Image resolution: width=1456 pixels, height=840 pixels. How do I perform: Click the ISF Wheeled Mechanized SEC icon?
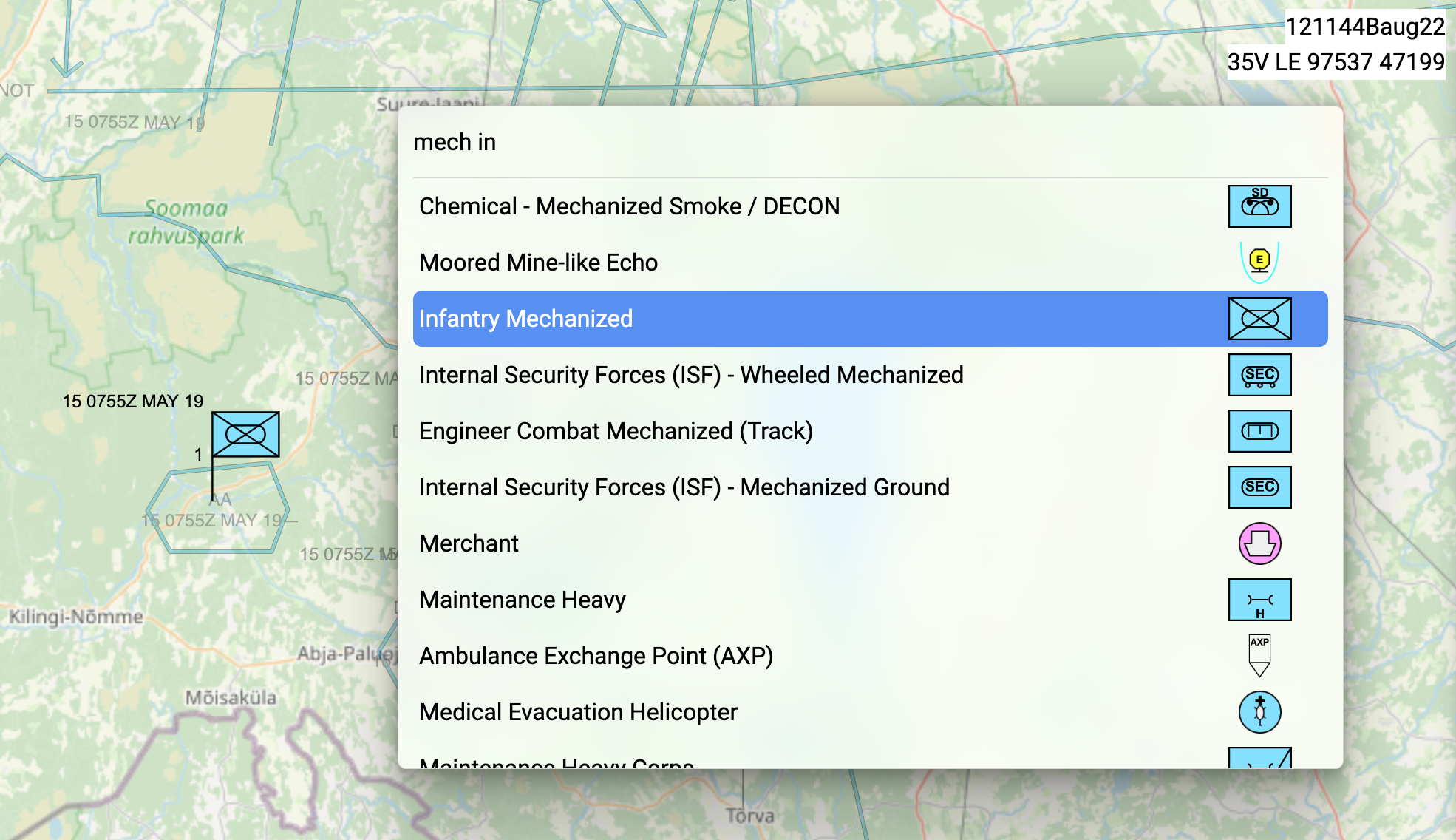(1259, 375)
